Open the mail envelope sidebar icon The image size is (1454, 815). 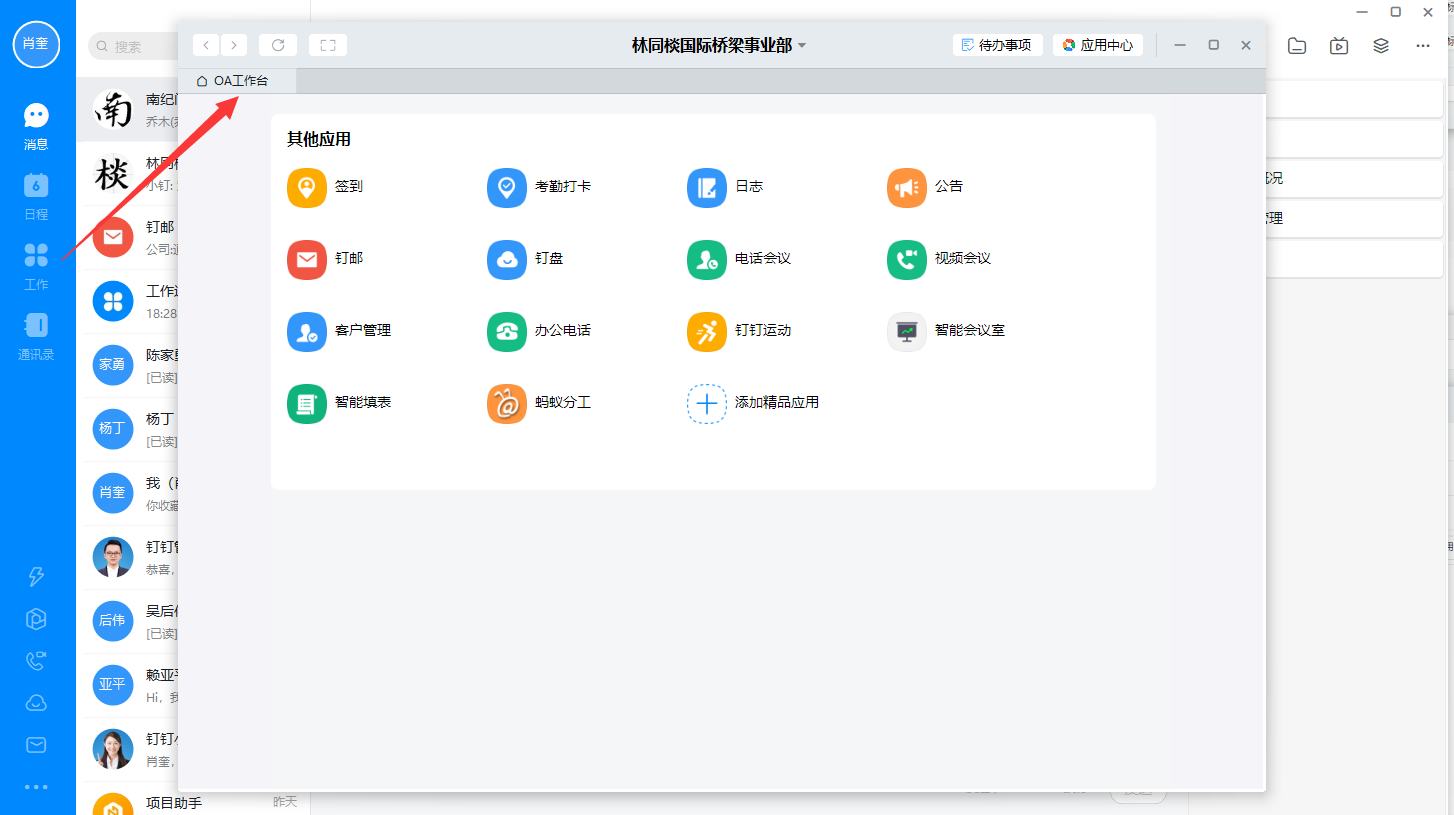36,745
